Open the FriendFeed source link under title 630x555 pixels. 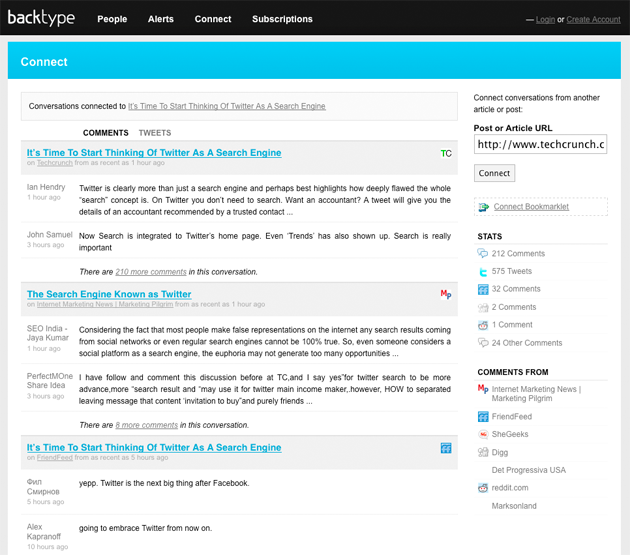tap(55, 457)
